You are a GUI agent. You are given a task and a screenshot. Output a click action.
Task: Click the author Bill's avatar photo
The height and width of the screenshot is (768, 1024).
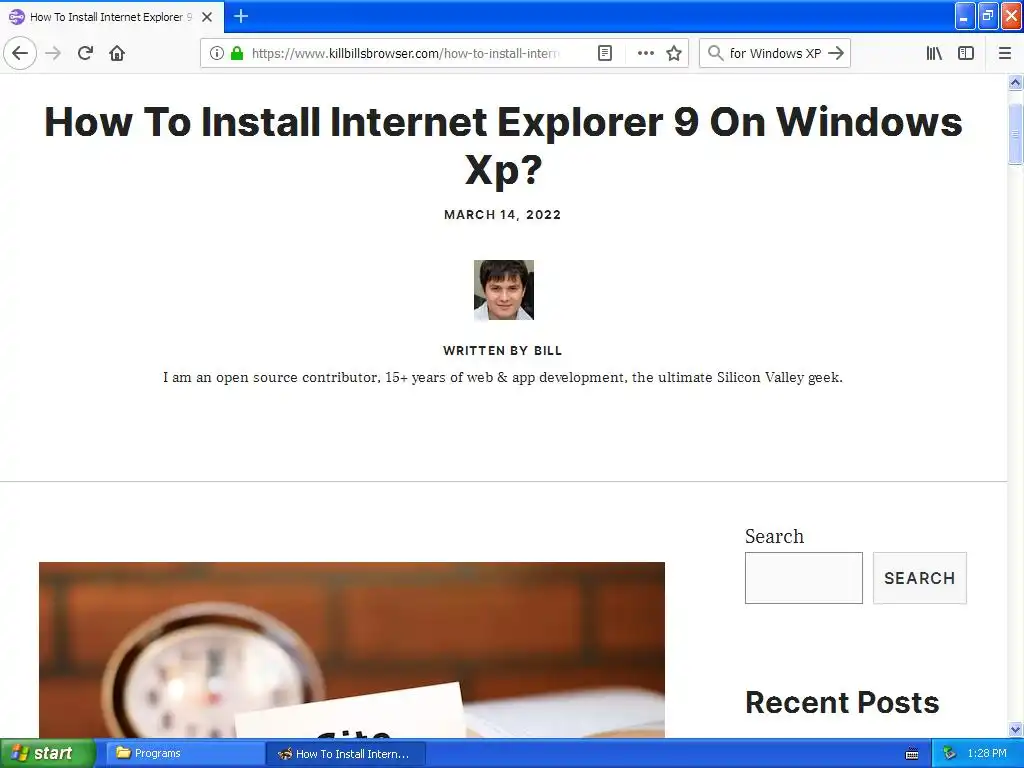[504, 290]
